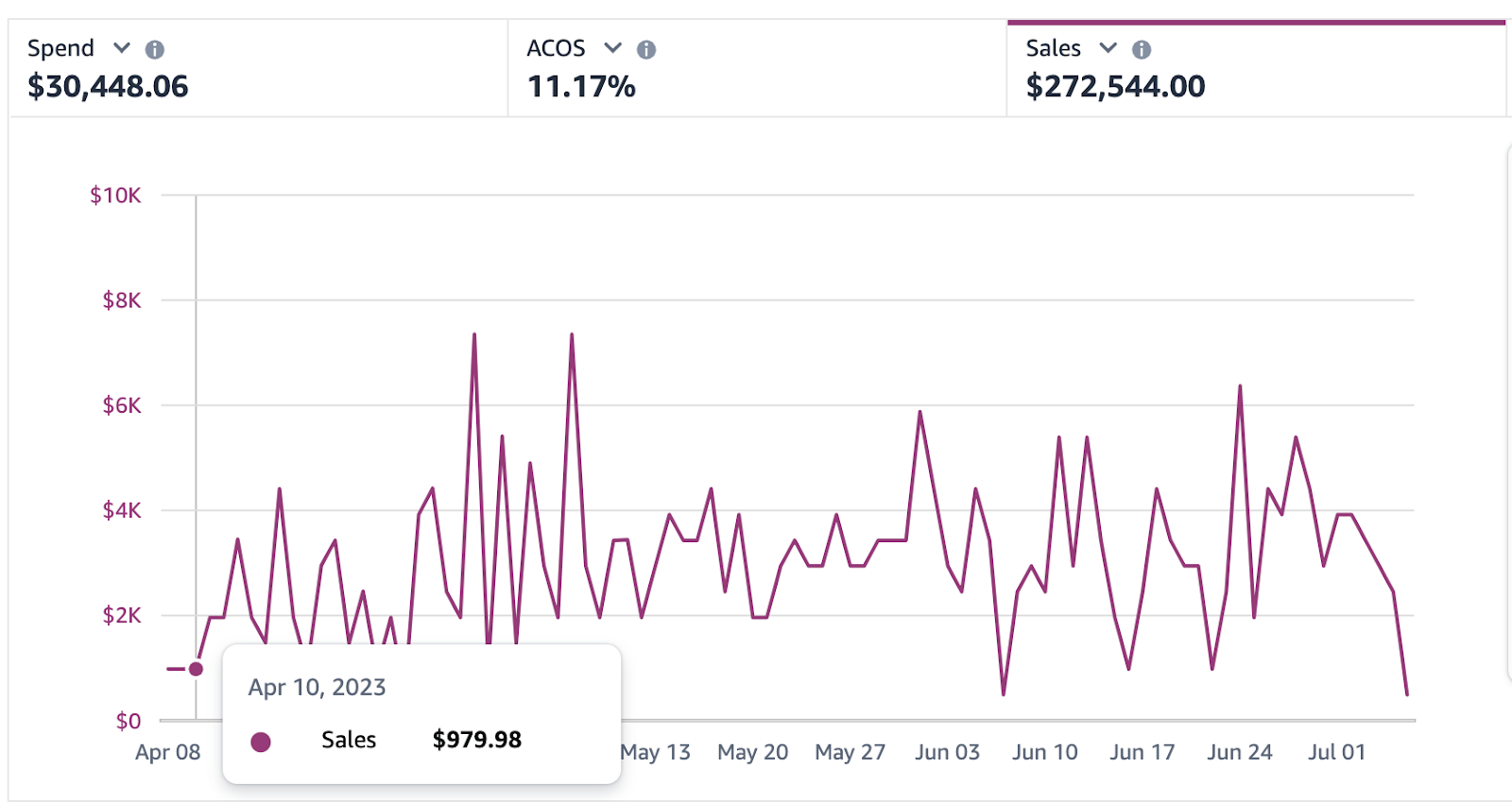The height and width of the screenshot is (802, 1512).
Task: Select the Spend label in the metric tab
Action: coord(60,48)
